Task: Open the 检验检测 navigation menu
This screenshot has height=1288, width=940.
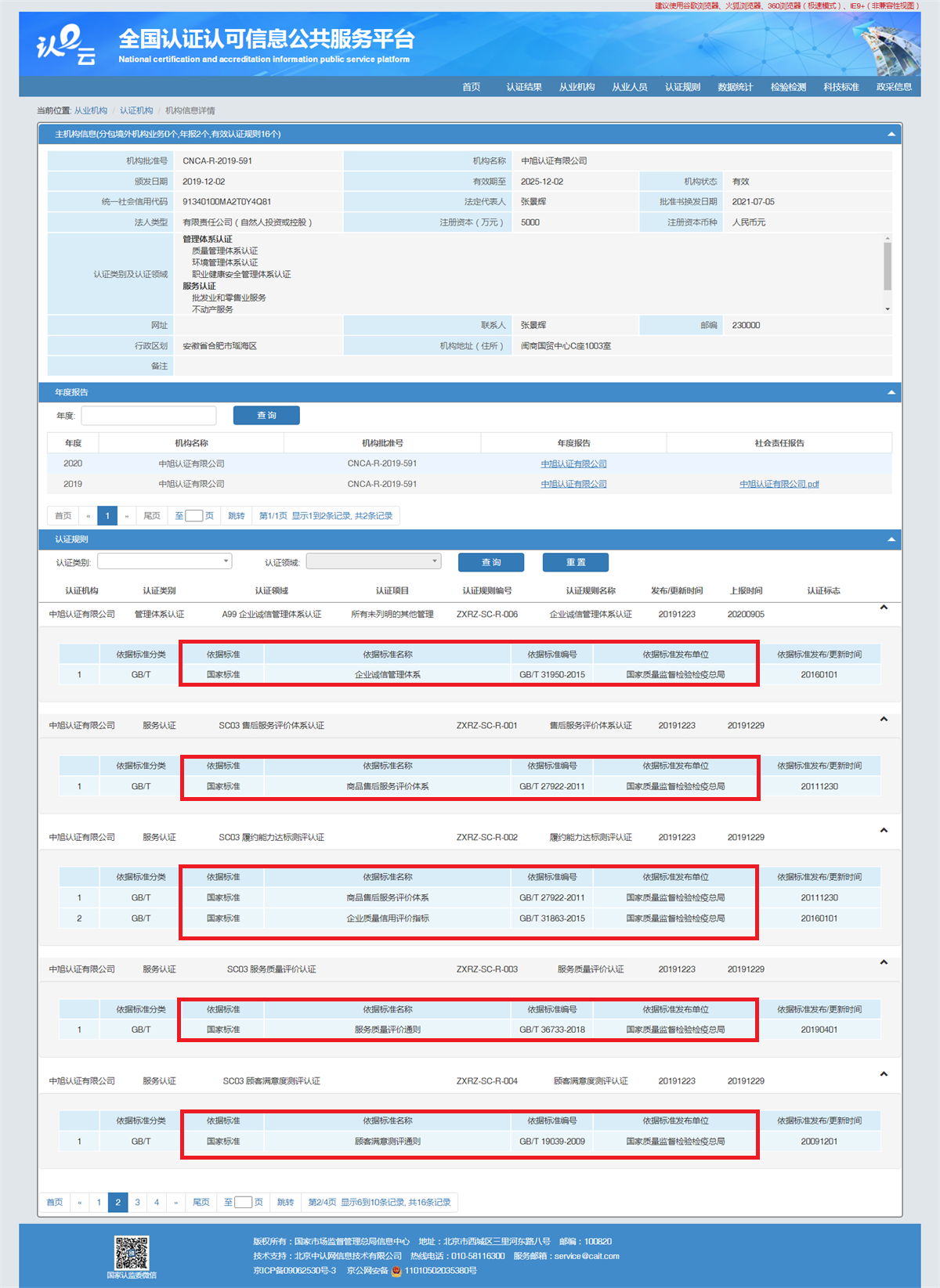Action: pyautogui.click(x=788, y=87)
